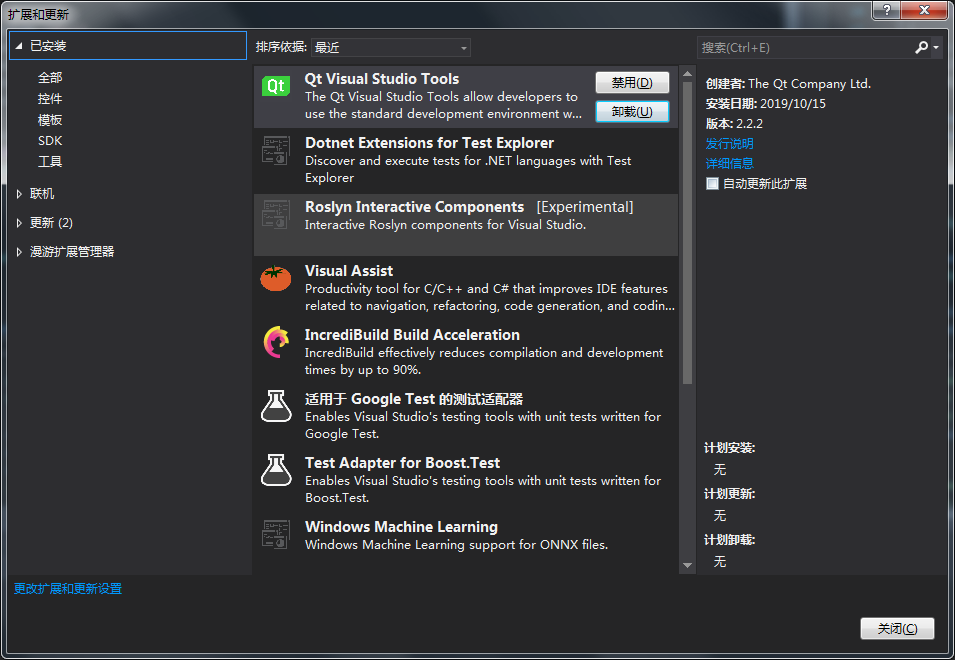This screenshot has width=955, height=660.
Task: Toggle the 自动更新此扩展 checkbox
Action: pyautogui.click(x=712, y=183)
